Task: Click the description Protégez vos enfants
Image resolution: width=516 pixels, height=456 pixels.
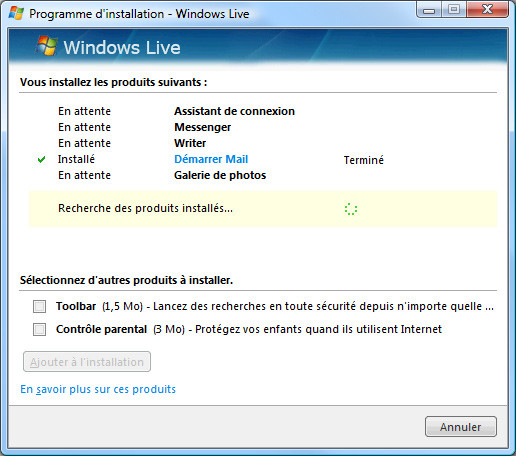Action: 318,329
